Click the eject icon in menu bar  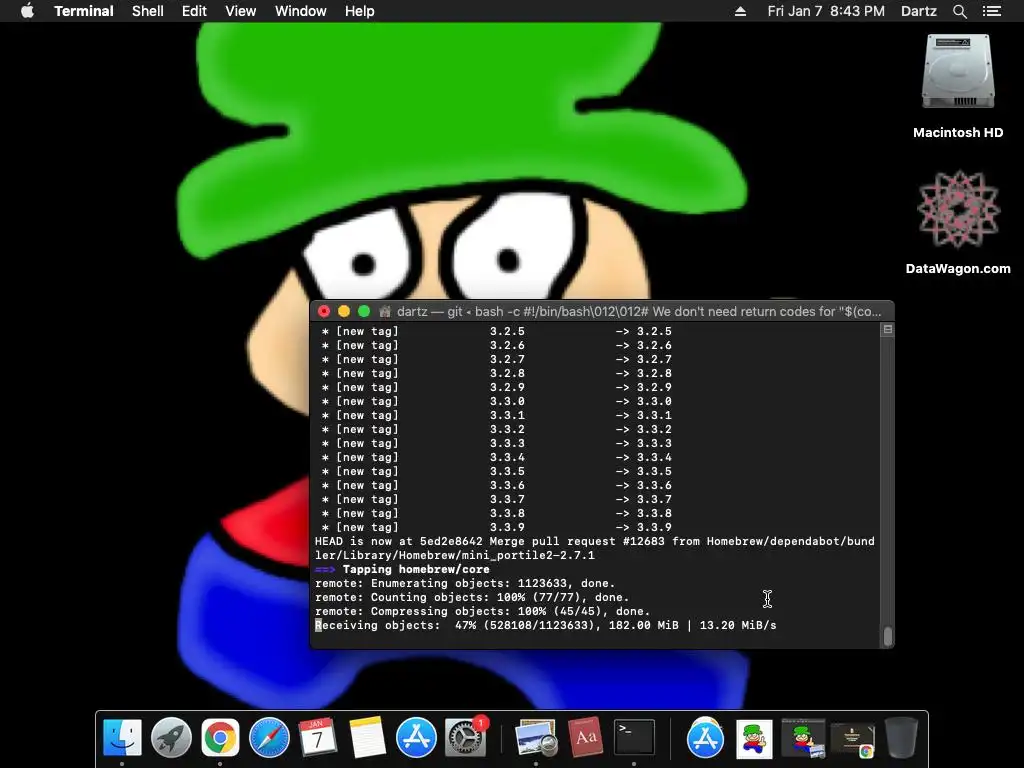[741, 11]
